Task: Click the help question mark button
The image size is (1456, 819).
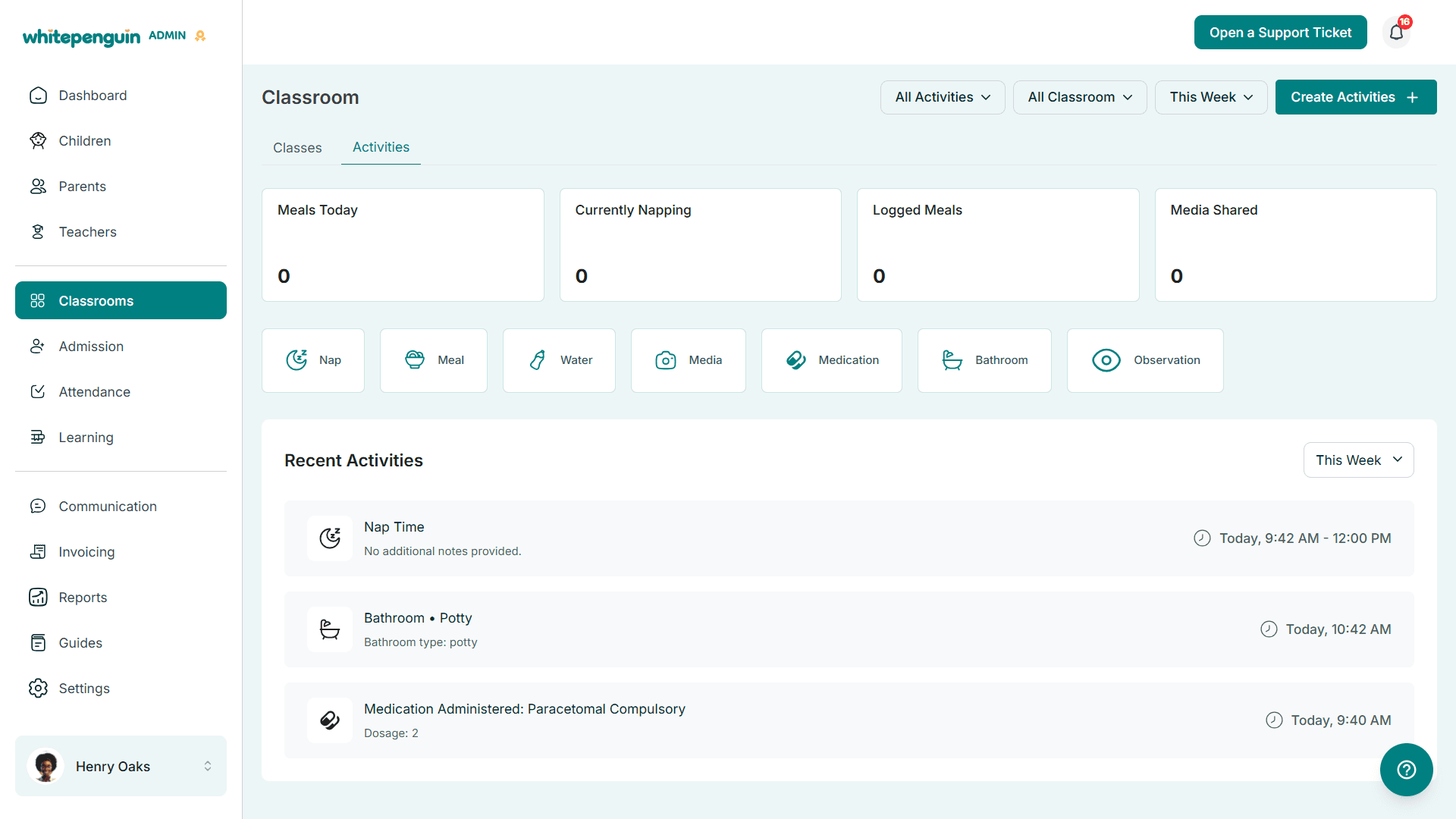Action: (x=1406, y=770)
